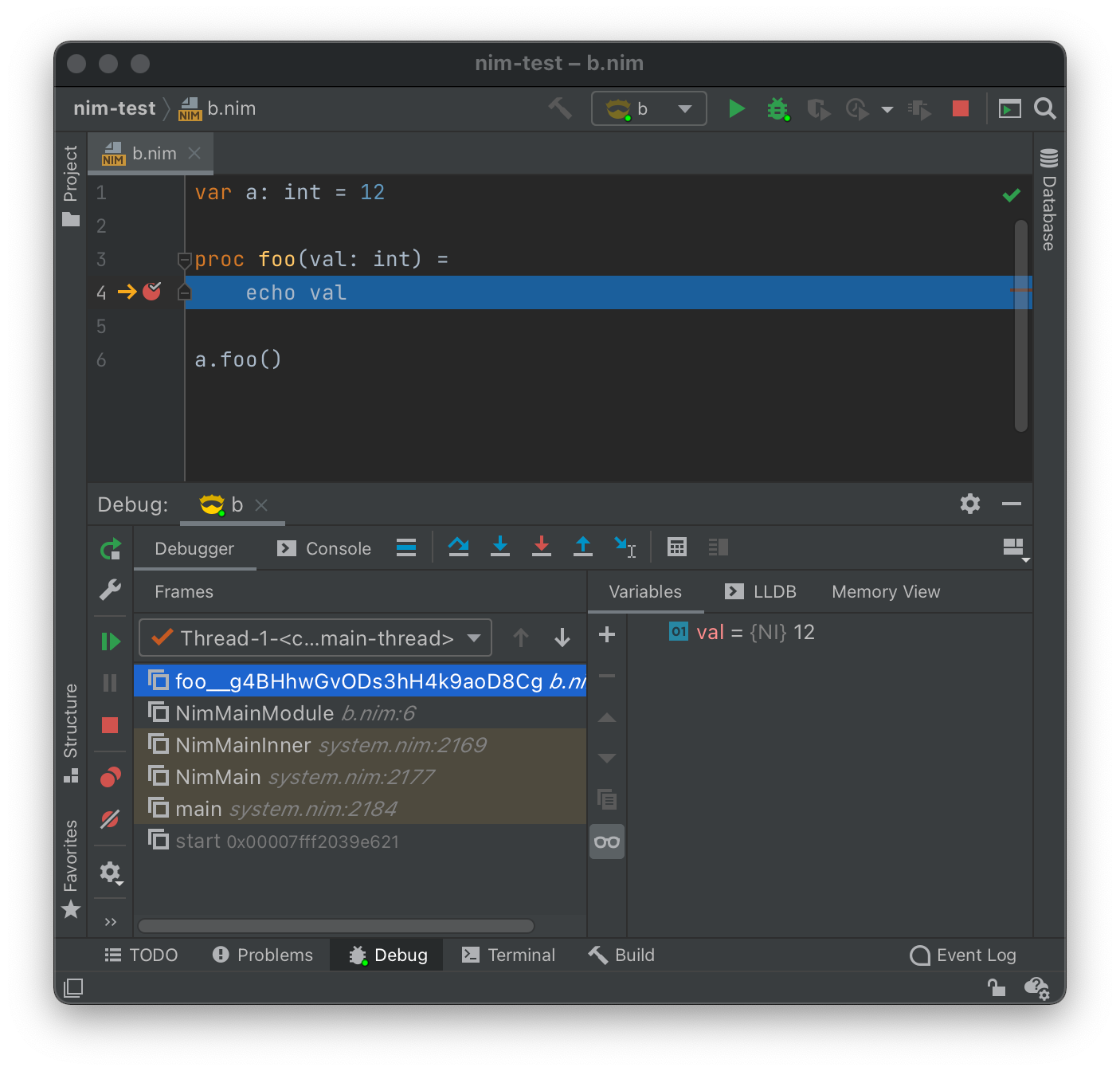The image size is (1120, 1071).
Task: Start debugging with the green bug icon
Action: 777,108
